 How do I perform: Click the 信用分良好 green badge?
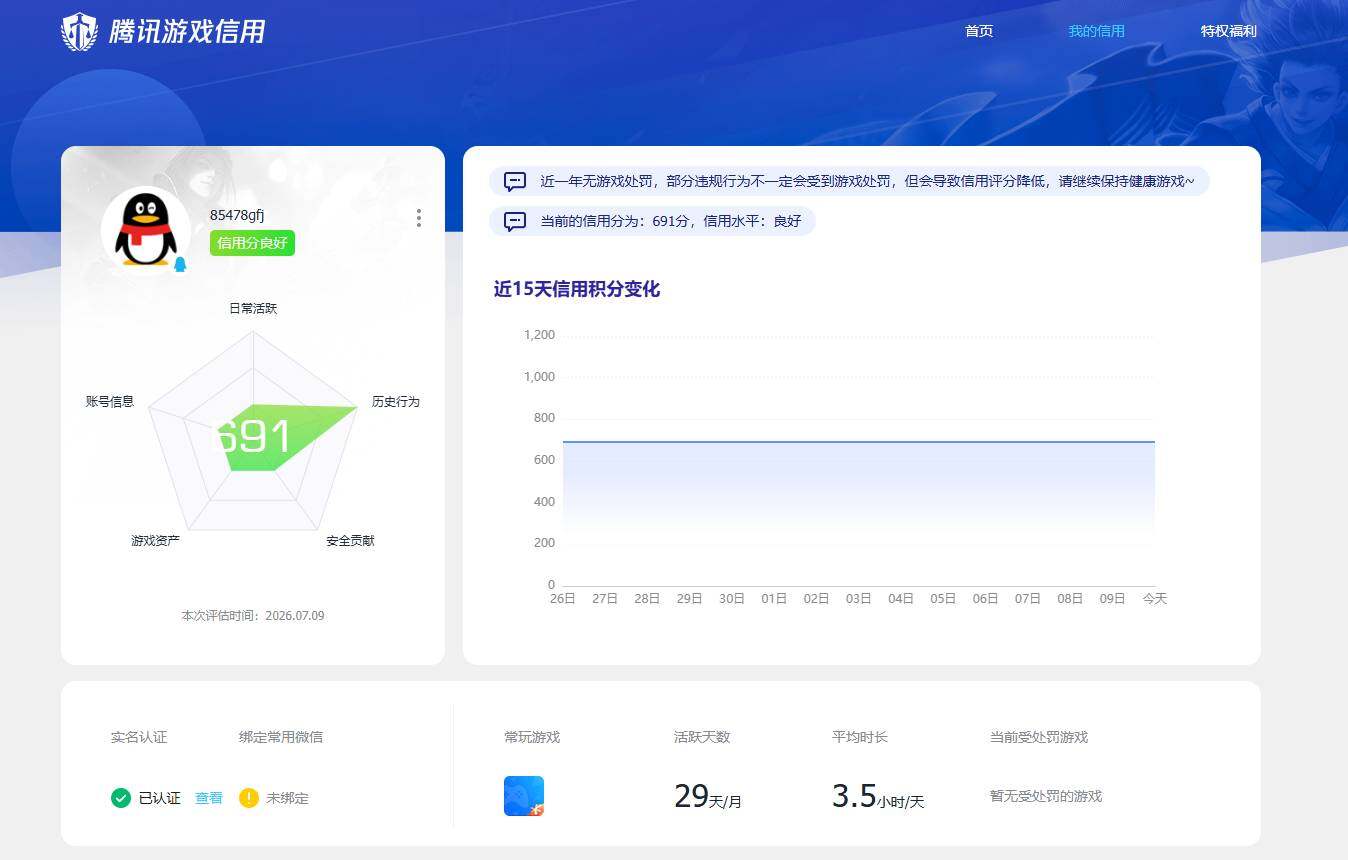(x=252, y=243)
